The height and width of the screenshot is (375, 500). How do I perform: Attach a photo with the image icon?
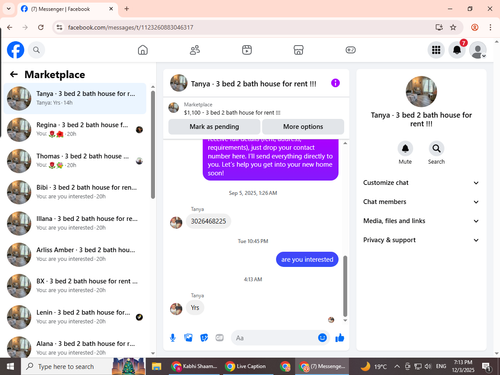pos(188,338)
